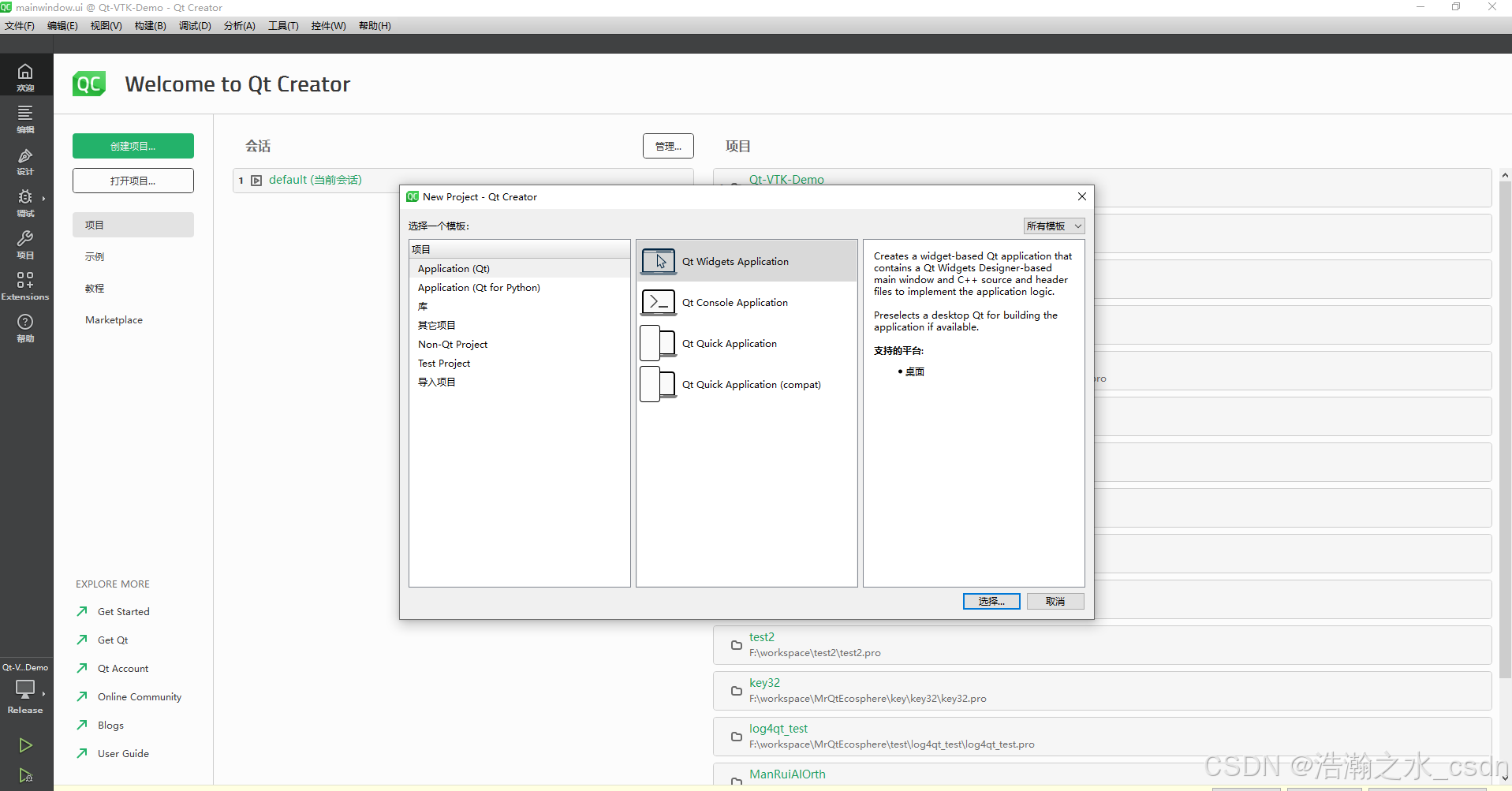The width and height of the screenshot is (1512, 791).
Task: Click arrow icon beside Online Community
Action: tap(82, 696)
